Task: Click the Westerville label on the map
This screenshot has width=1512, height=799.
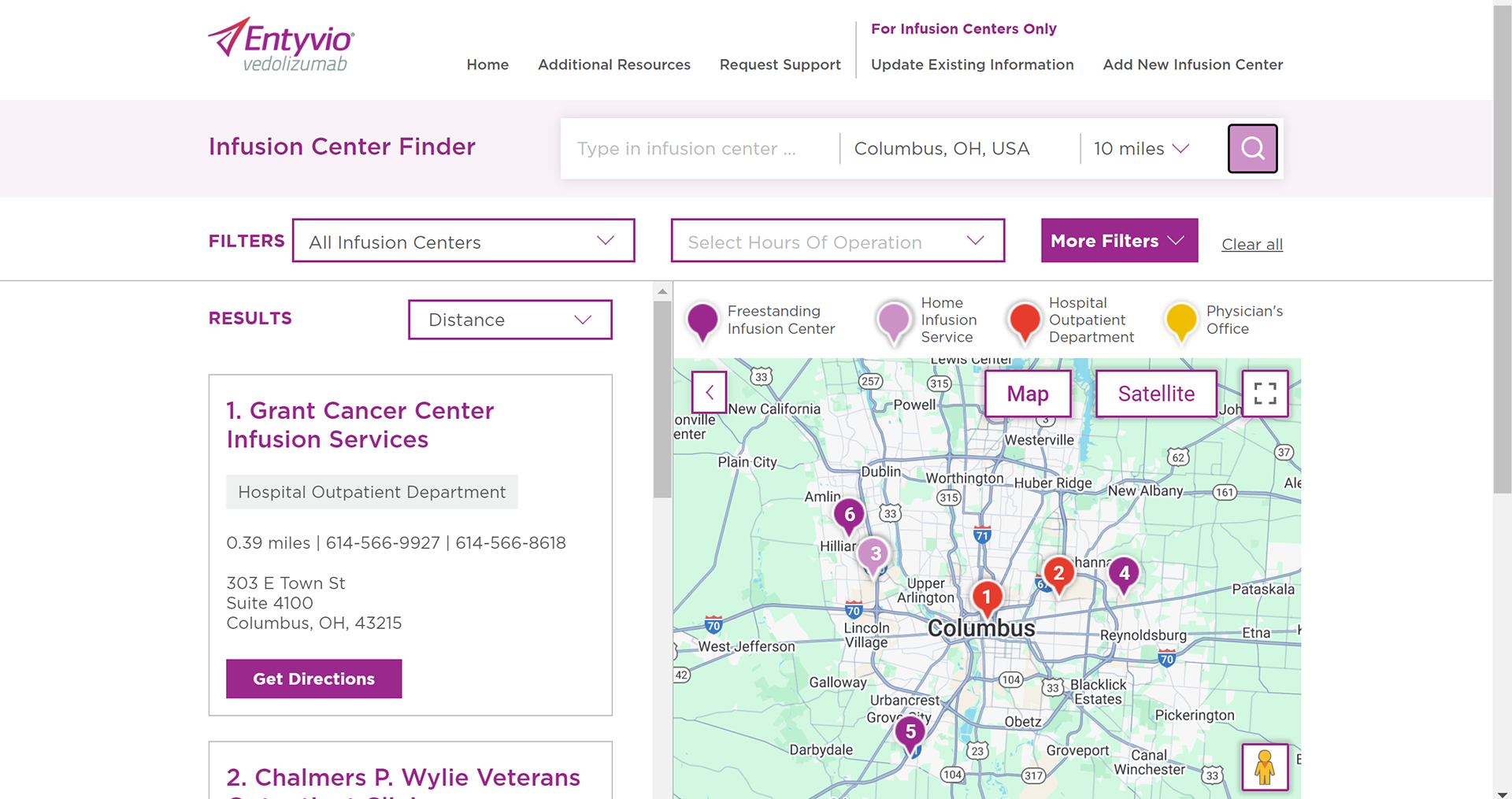Action: (1039, 440)
